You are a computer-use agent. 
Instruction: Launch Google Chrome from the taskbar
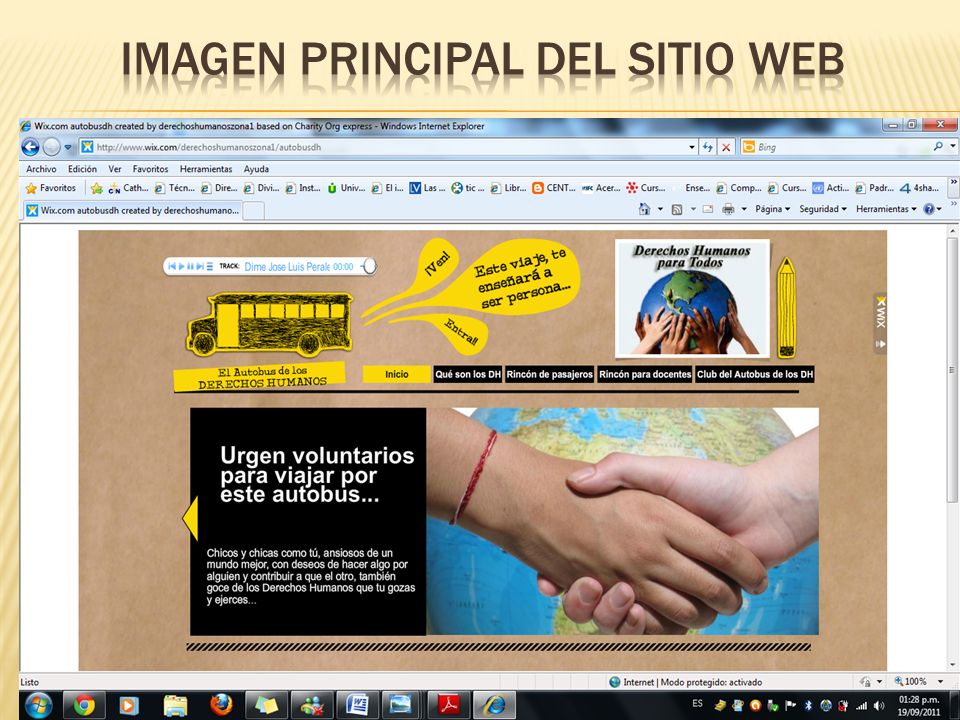(84, 705)
